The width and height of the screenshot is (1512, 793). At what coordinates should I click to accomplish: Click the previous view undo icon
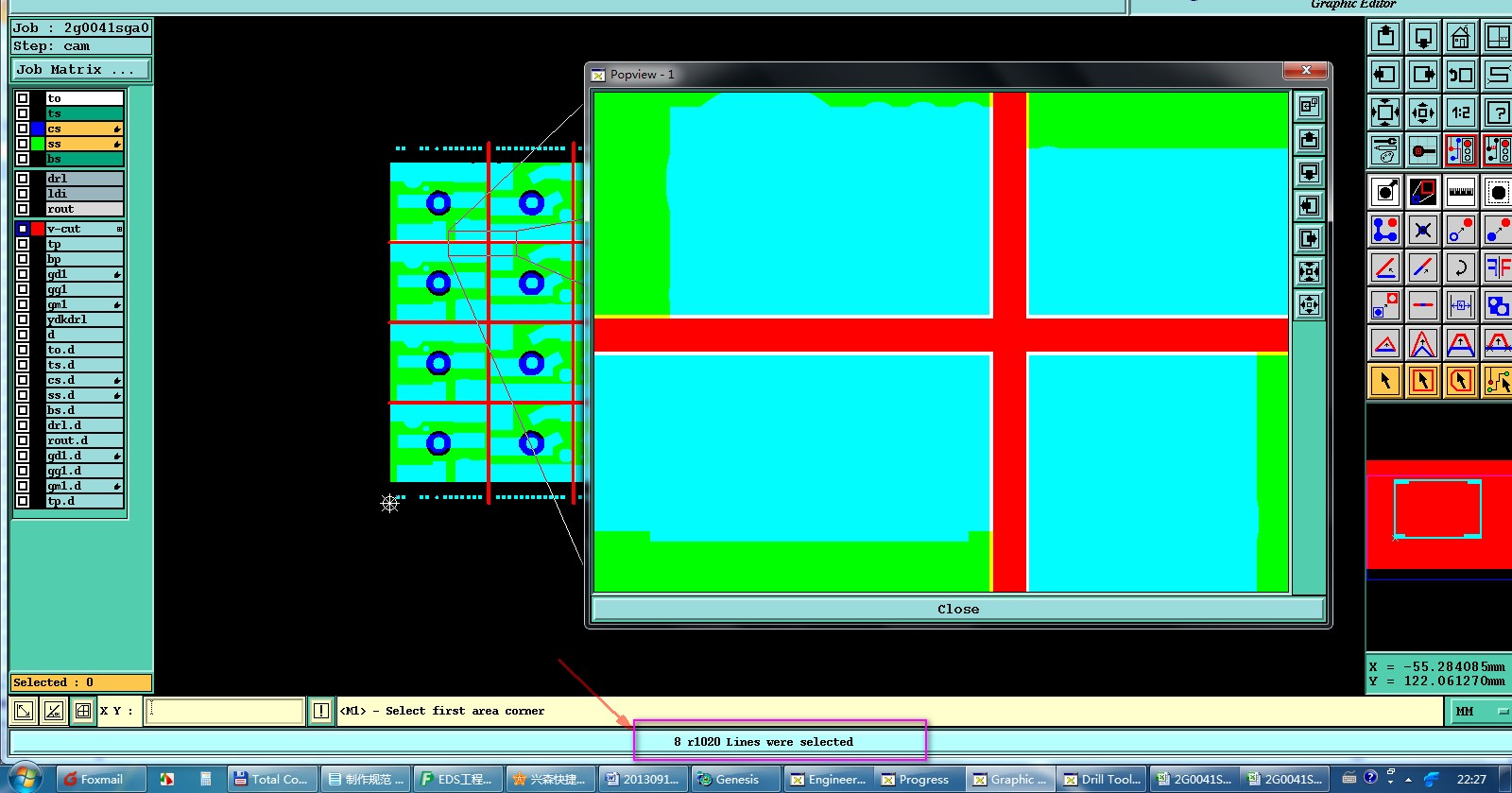[x=1461, y=75]
